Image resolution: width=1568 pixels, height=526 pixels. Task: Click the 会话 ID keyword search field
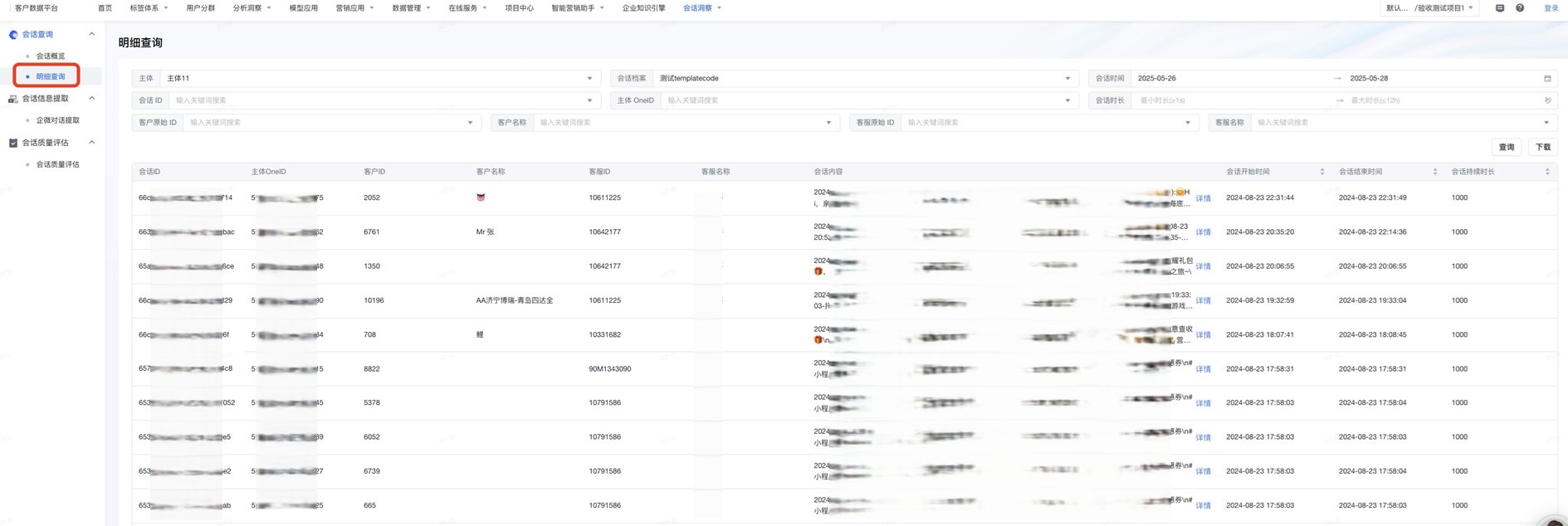click(x=378, y=100)
